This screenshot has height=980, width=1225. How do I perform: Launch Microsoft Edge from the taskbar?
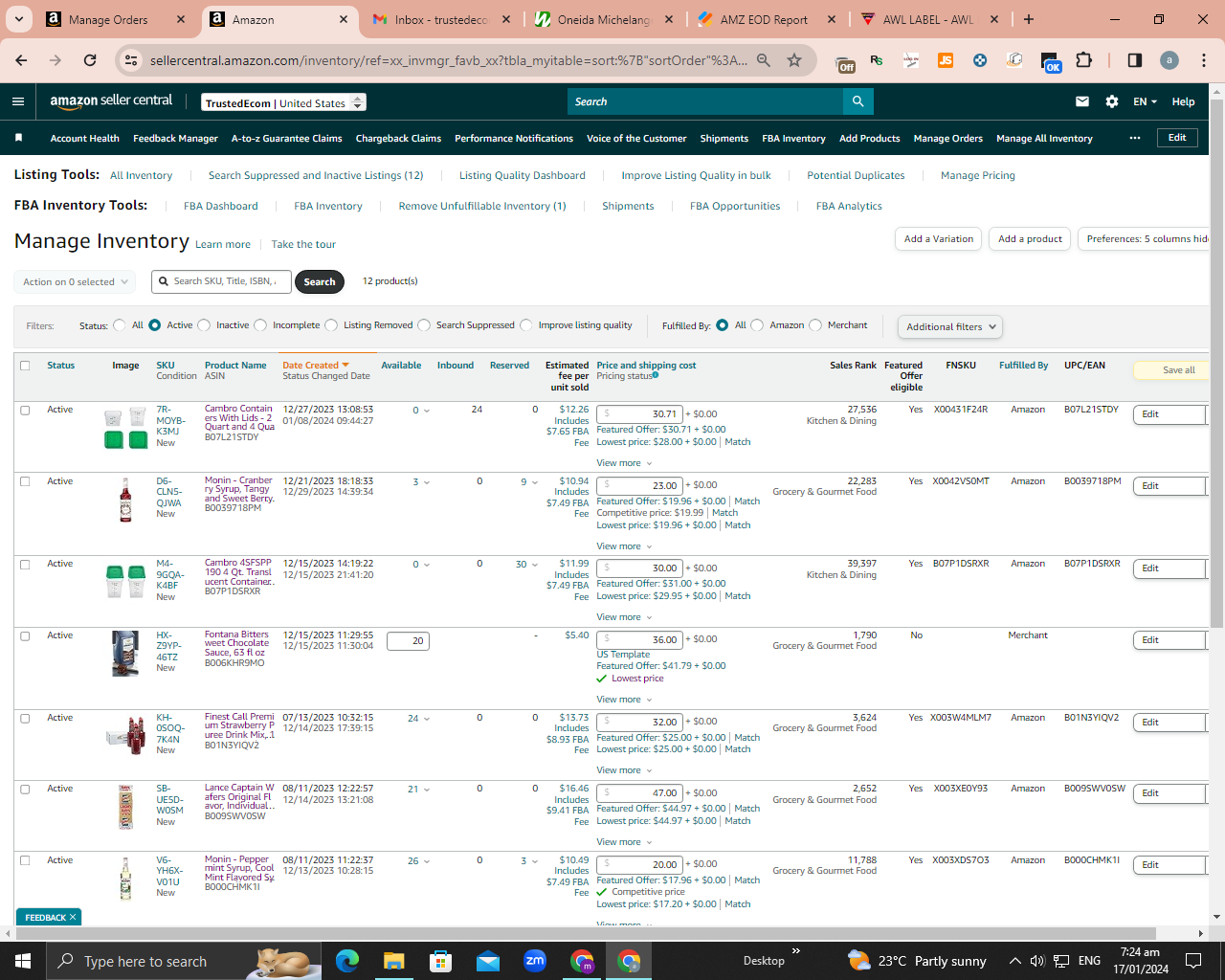tap(346, 961)
